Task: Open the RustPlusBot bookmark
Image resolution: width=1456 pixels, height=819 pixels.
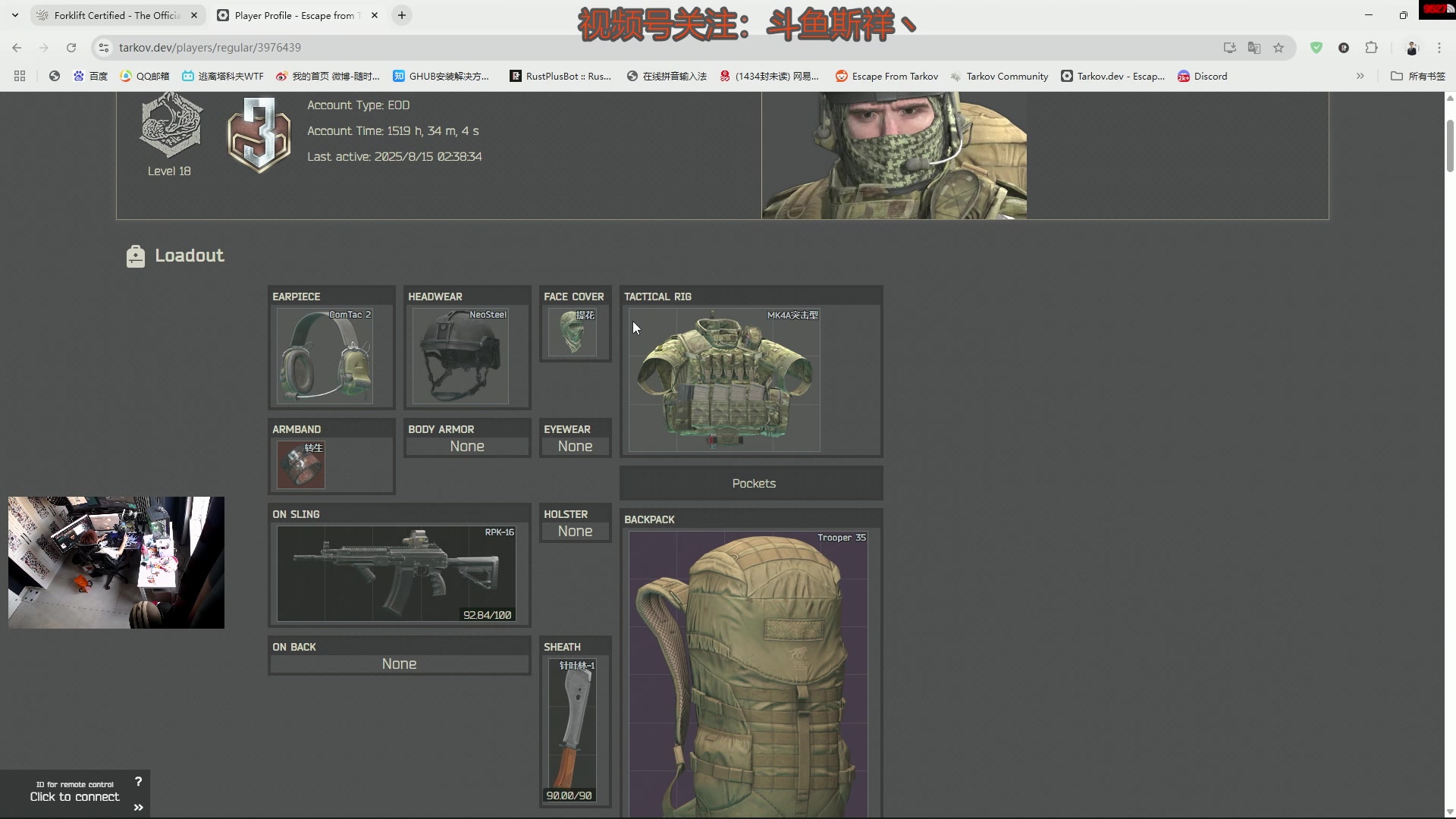Action: coord(560,76)
